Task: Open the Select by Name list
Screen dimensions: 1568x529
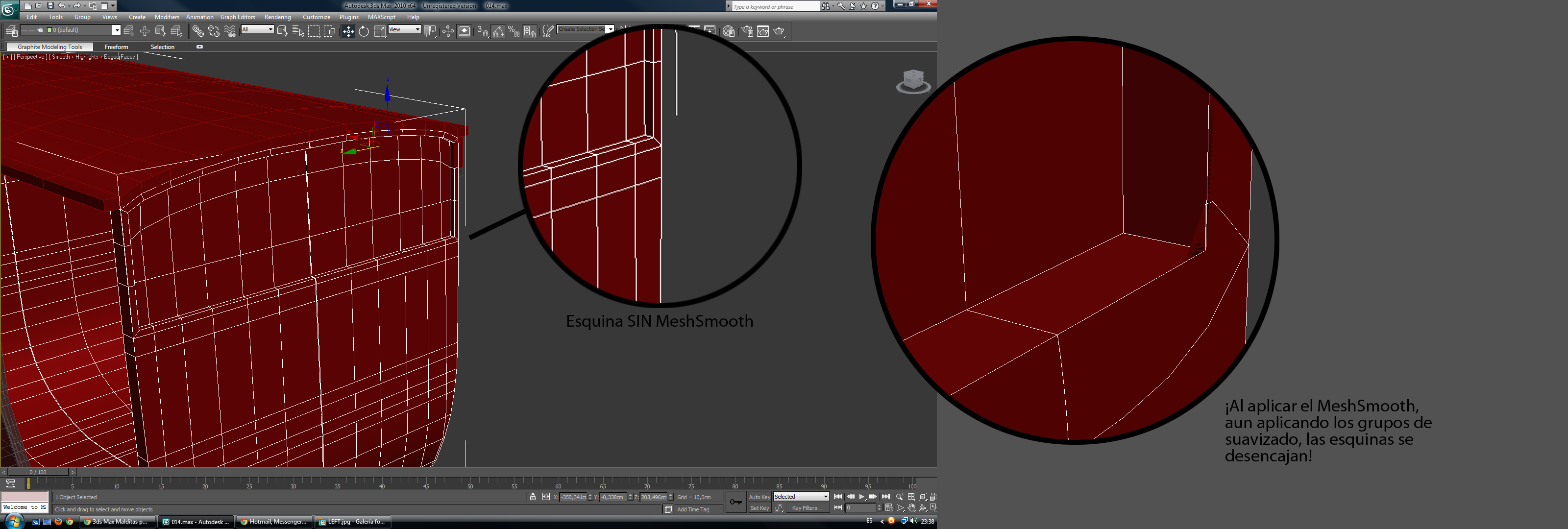Action: pyautogui.click(x=298, y=32)
